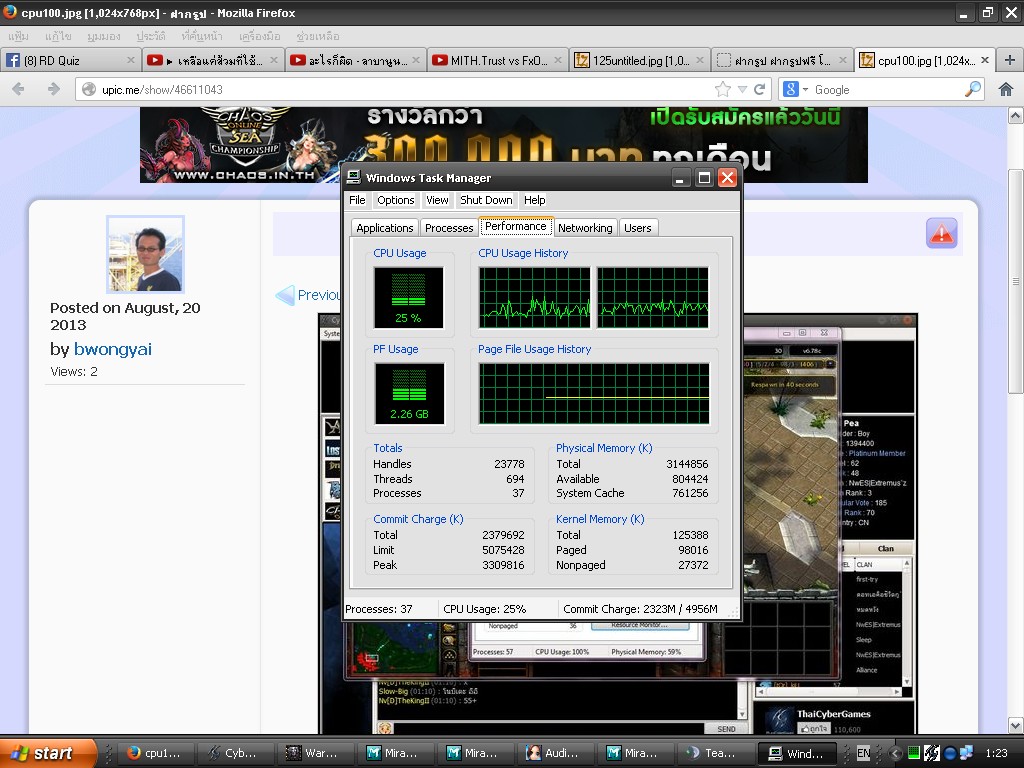Reload the page with refresh icon
The height and width of the screenshot is (768, 1024).
[760, 89]
